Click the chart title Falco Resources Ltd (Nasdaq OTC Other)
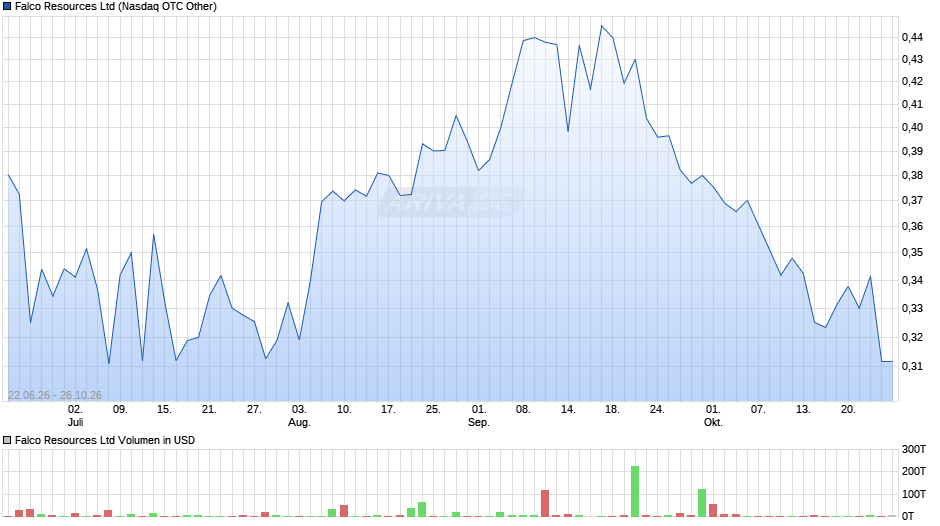The height and width of the screenshot is (526, 940). (116, 7)
